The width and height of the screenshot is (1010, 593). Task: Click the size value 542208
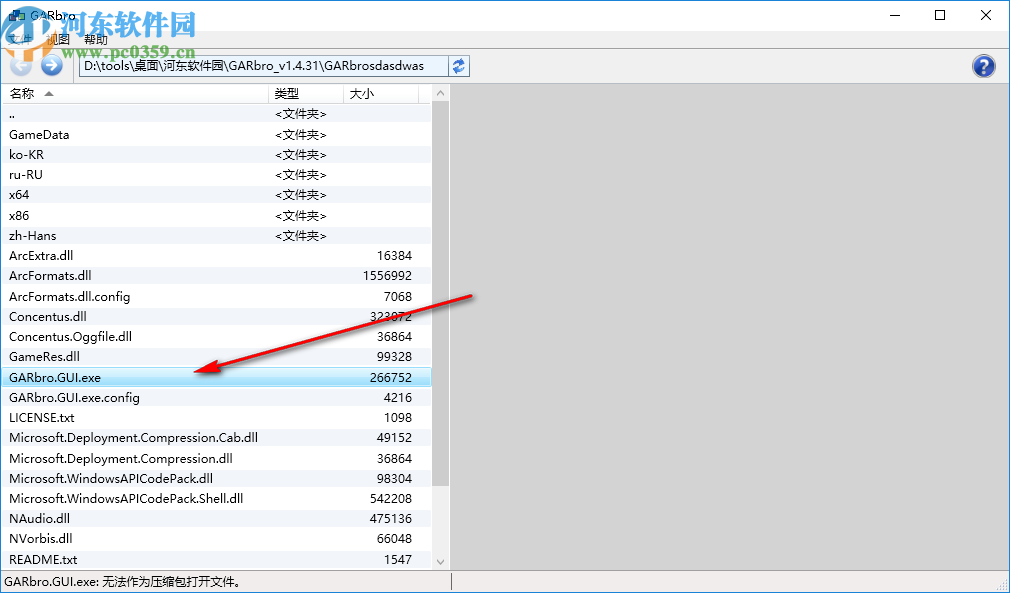coord(390,498)
